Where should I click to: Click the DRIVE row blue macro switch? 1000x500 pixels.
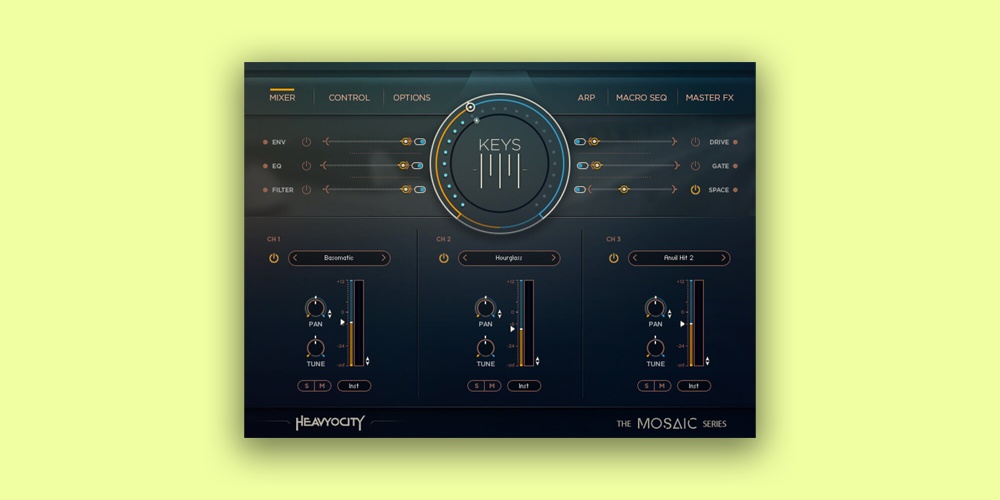click(580, 142)
